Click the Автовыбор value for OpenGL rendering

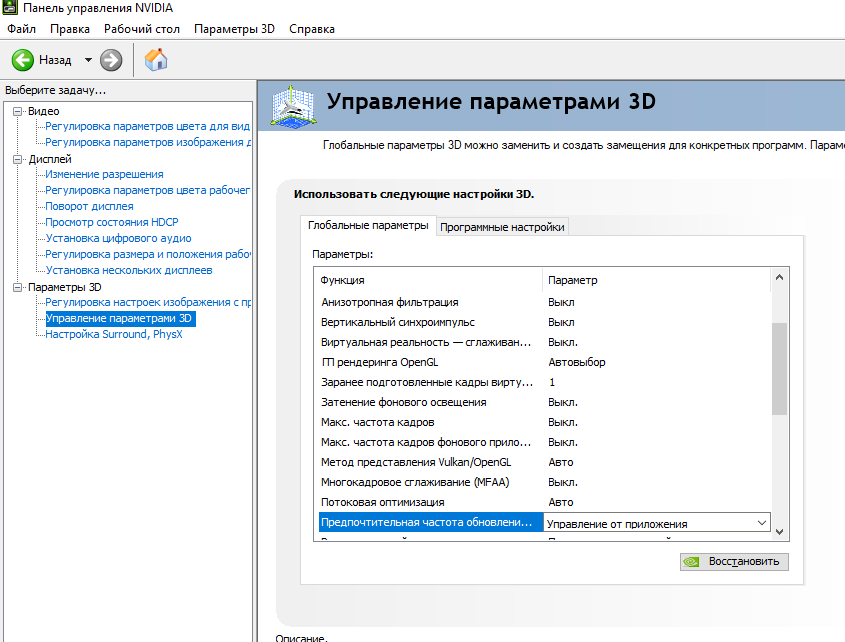[577, 362]
